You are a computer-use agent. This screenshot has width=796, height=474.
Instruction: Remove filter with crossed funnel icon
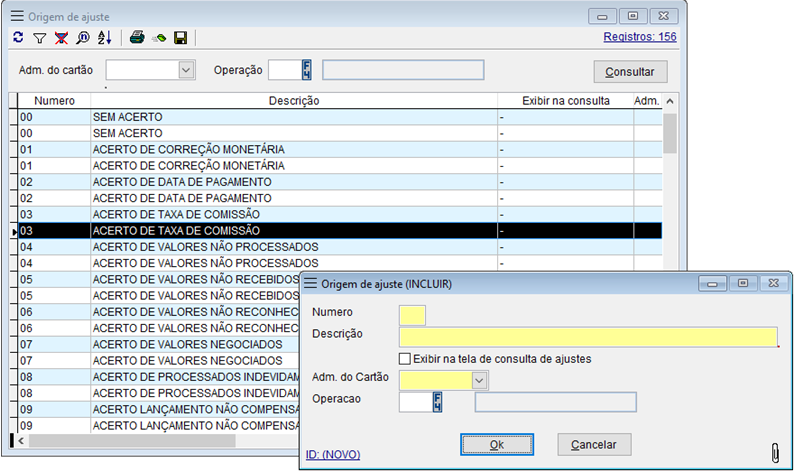pos(61,38)
